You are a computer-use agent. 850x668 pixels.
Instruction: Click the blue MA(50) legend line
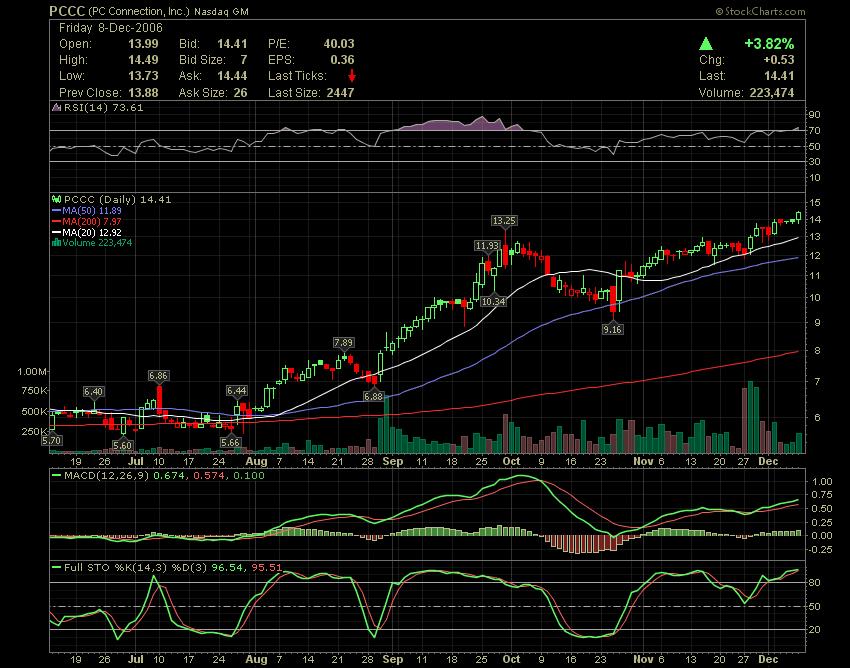click(x=56, y=210)
